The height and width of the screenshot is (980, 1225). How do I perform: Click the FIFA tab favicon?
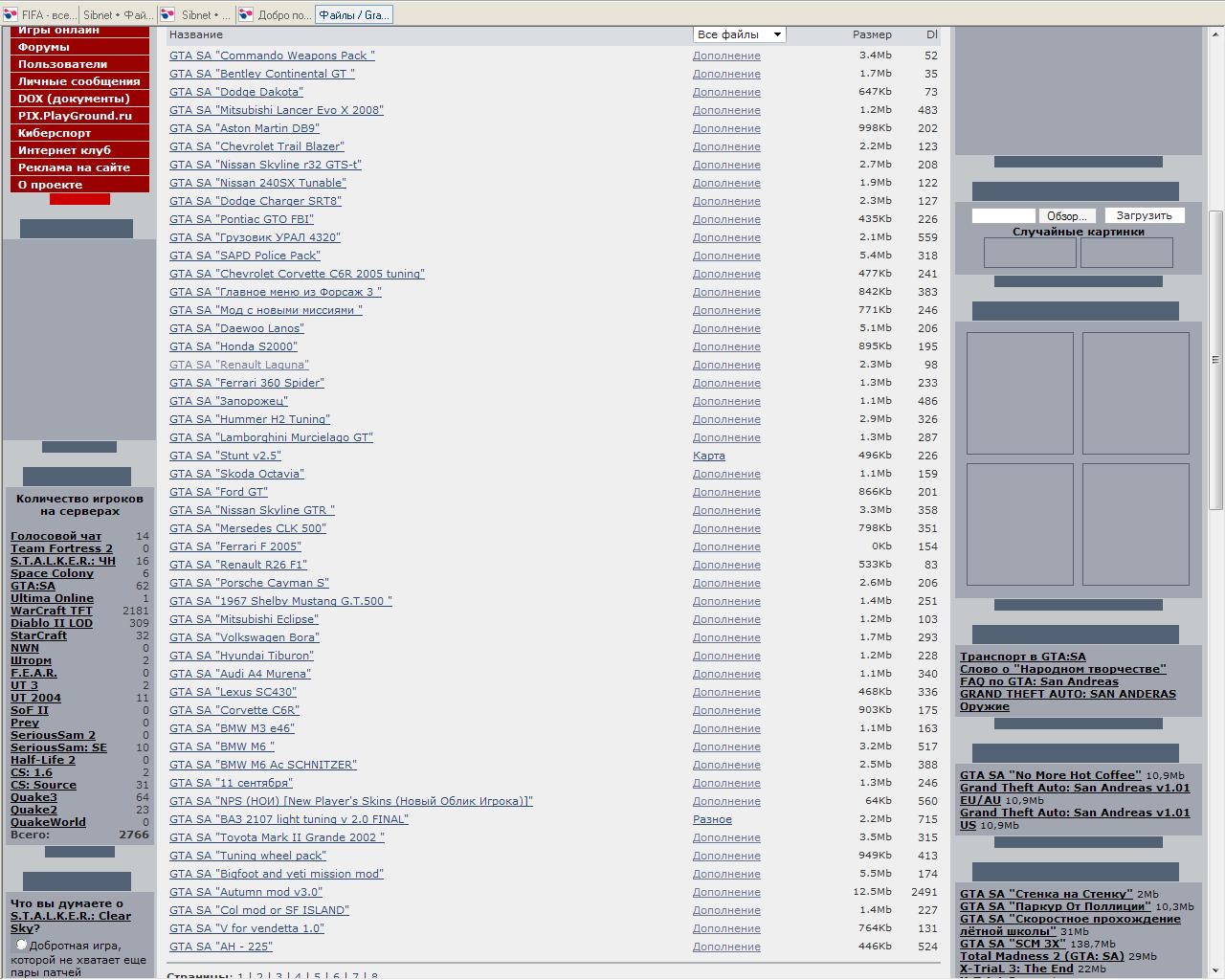click(10, 14)
